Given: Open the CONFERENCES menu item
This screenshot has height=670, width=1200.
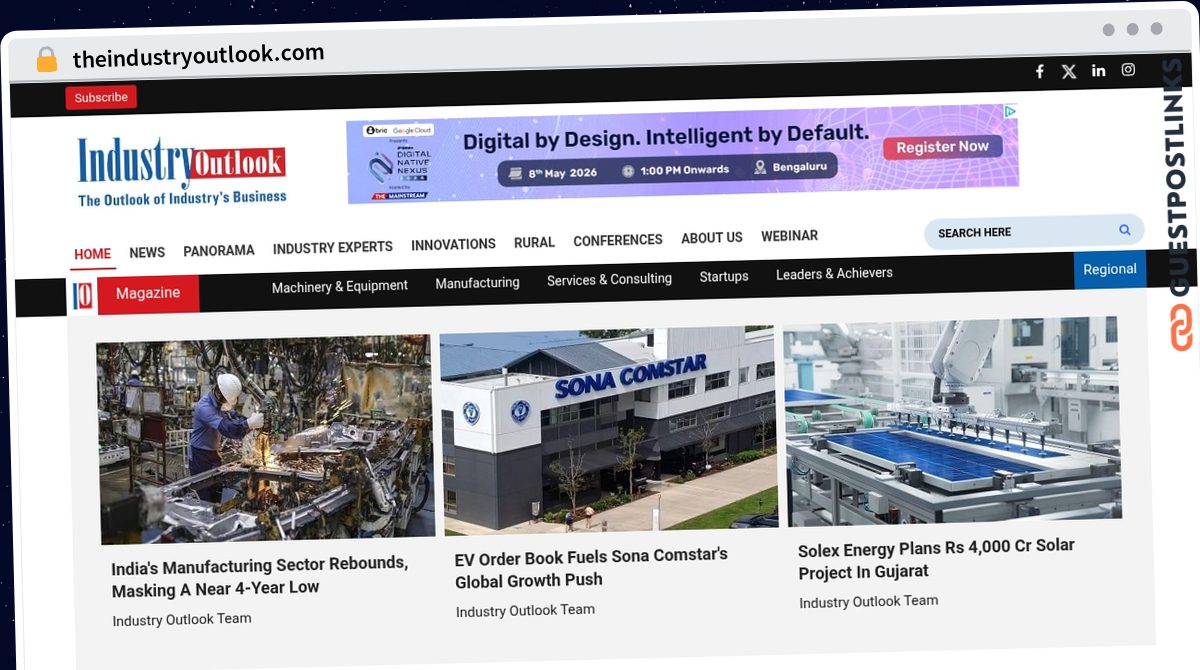Looking at the screenshot, I should pyautogui.click(x=618, y=240).
